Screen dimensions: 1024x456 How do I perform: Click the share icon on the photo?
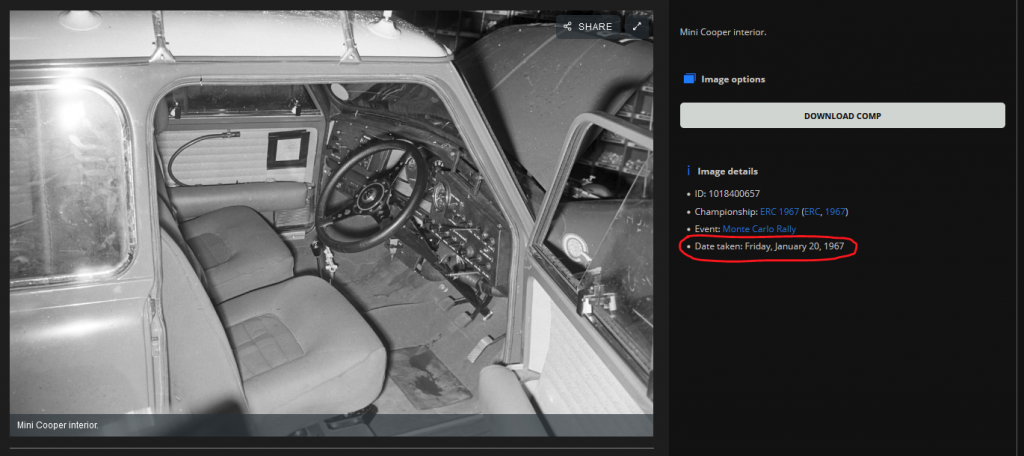pos(568,27)
